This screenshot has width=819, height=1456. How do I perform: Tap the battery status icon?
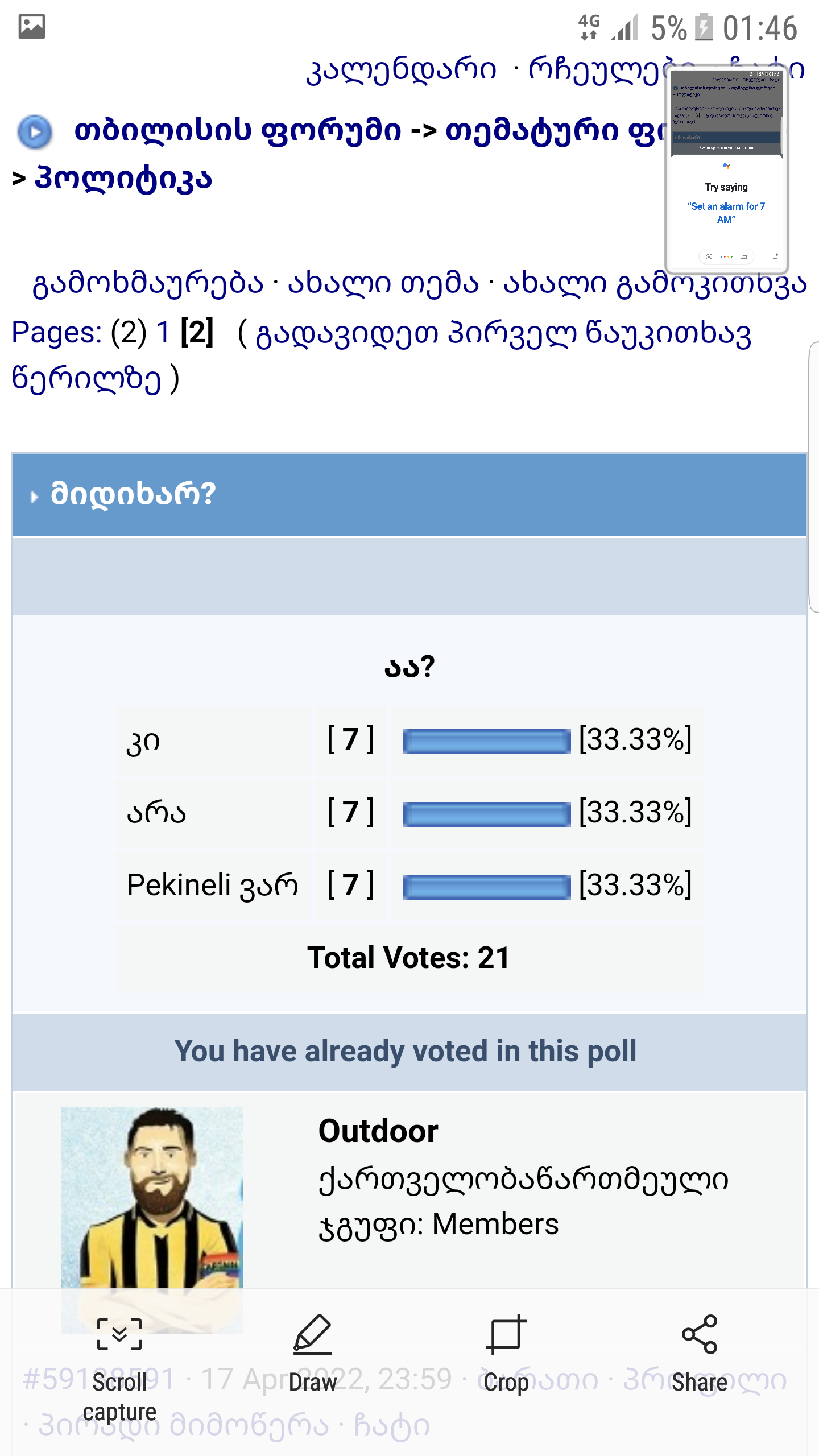[x=704, y=27]
